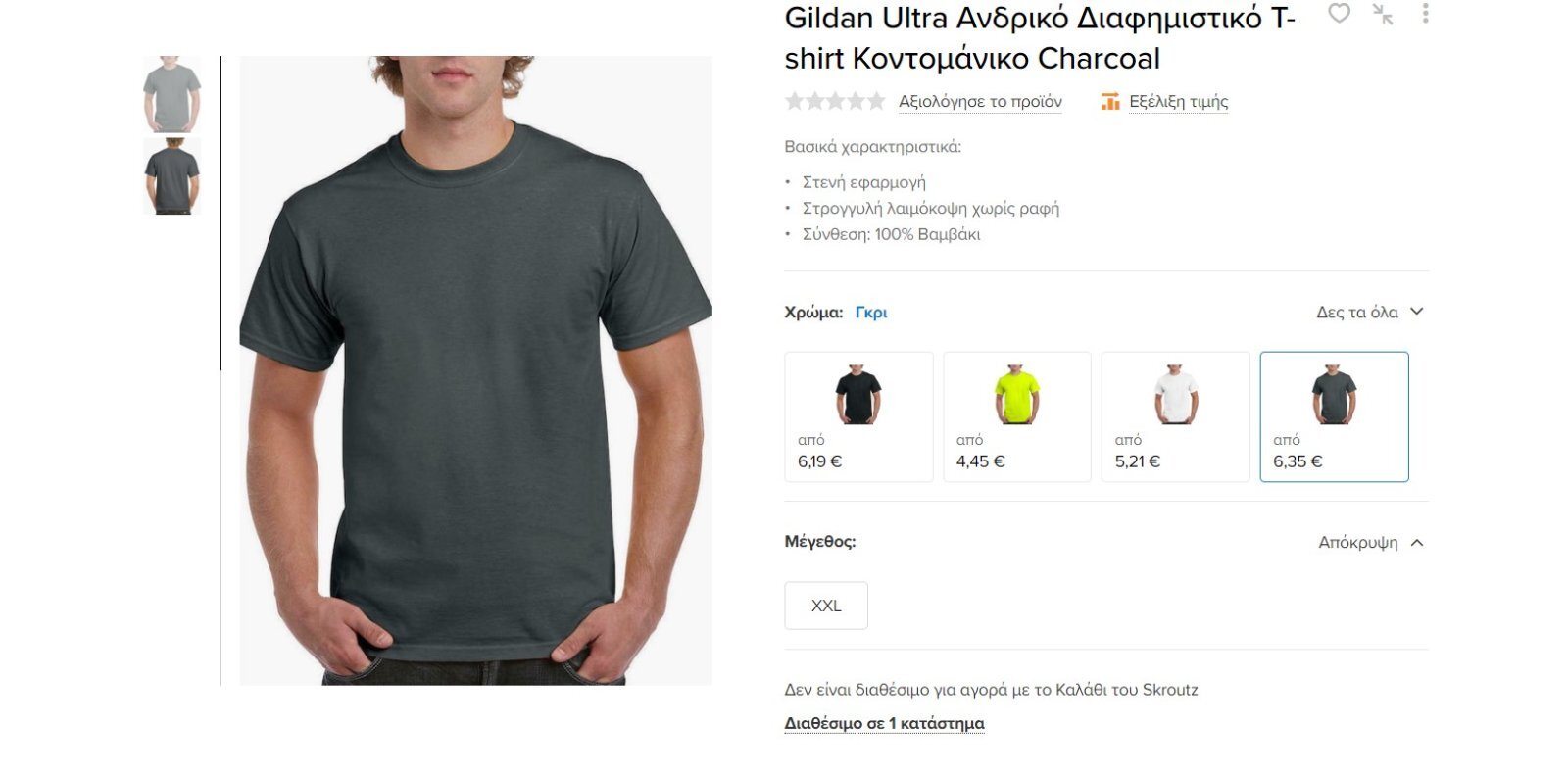1568x777 pixels.
Task: Open the Αξιολόγησε το προϊόν link
Action: click(x=980, y=101)
